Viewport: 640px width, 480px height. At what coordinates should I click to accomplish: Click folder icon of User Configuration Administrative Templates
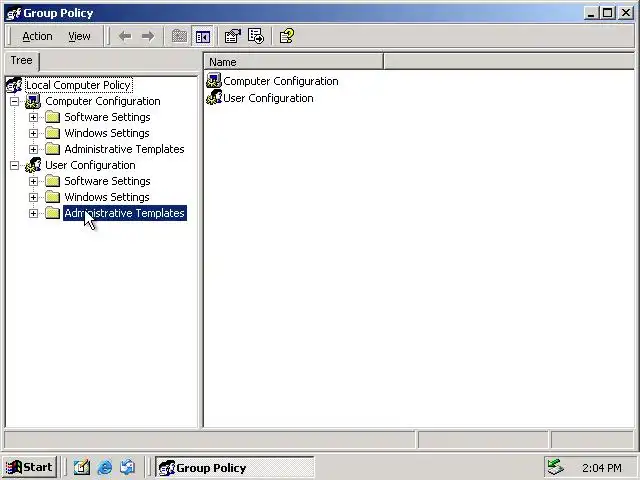point(53,213)
